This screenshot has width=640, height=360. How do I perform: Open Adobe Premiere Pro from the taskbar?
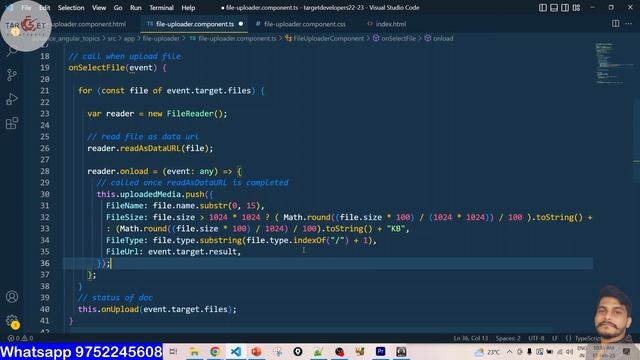coord(380,351)
